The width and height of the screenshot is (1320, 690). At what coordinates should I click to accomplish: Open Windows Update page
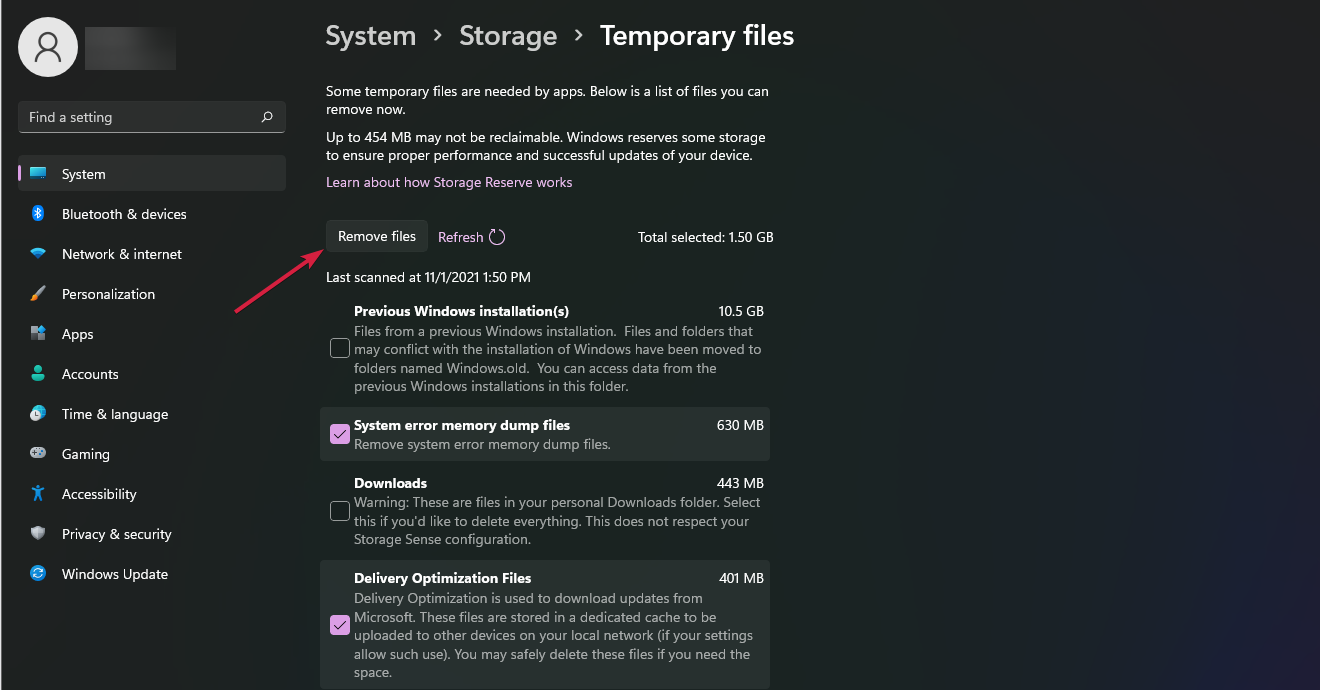pos(152,574)
